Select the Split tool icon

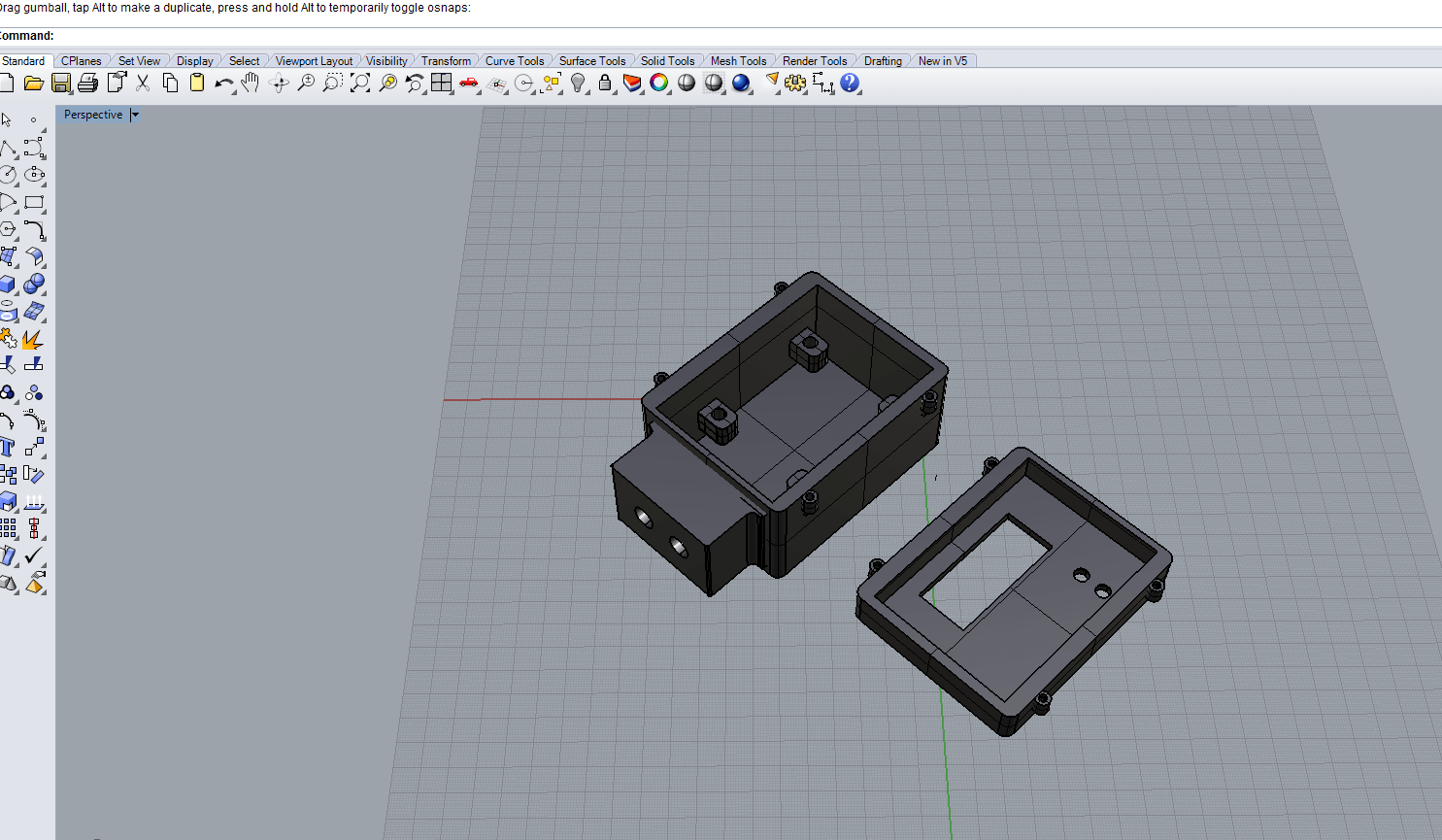(35, 365)
